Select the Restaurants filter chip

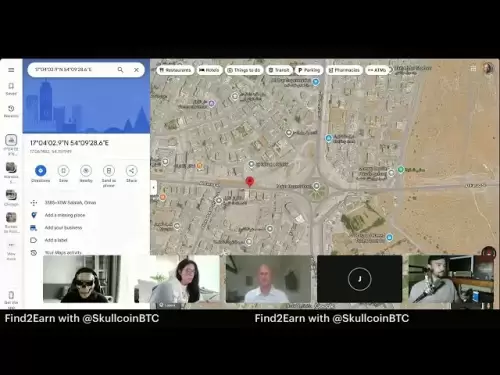[x=175, y=70]
